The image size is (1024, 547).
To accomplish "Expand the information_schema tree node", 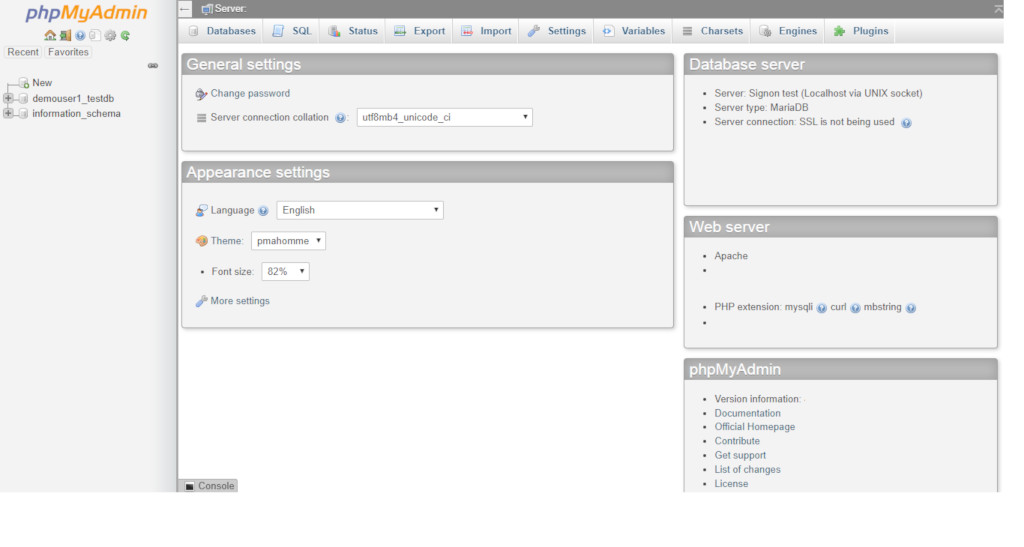I will click(x=8, y=114).
